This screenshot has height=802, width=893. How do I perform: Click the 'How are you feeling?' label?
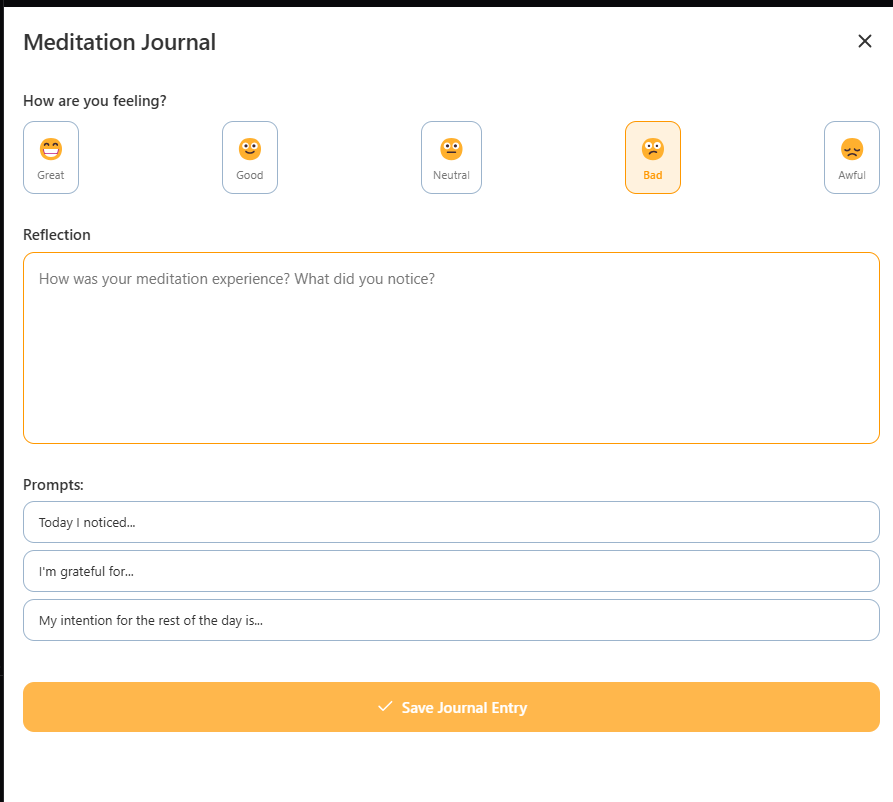tap(95, 101)
